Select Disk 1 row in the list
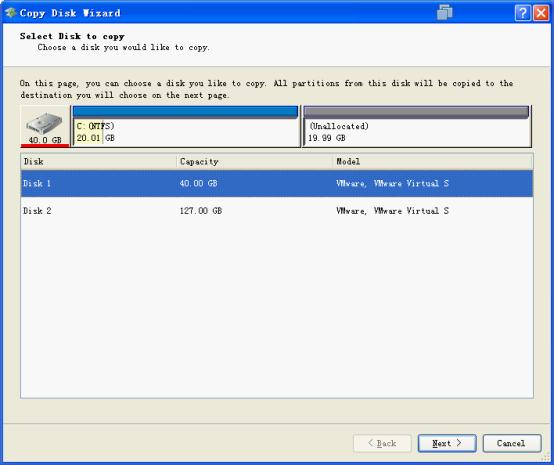554x465 pixels. [277, 183]
